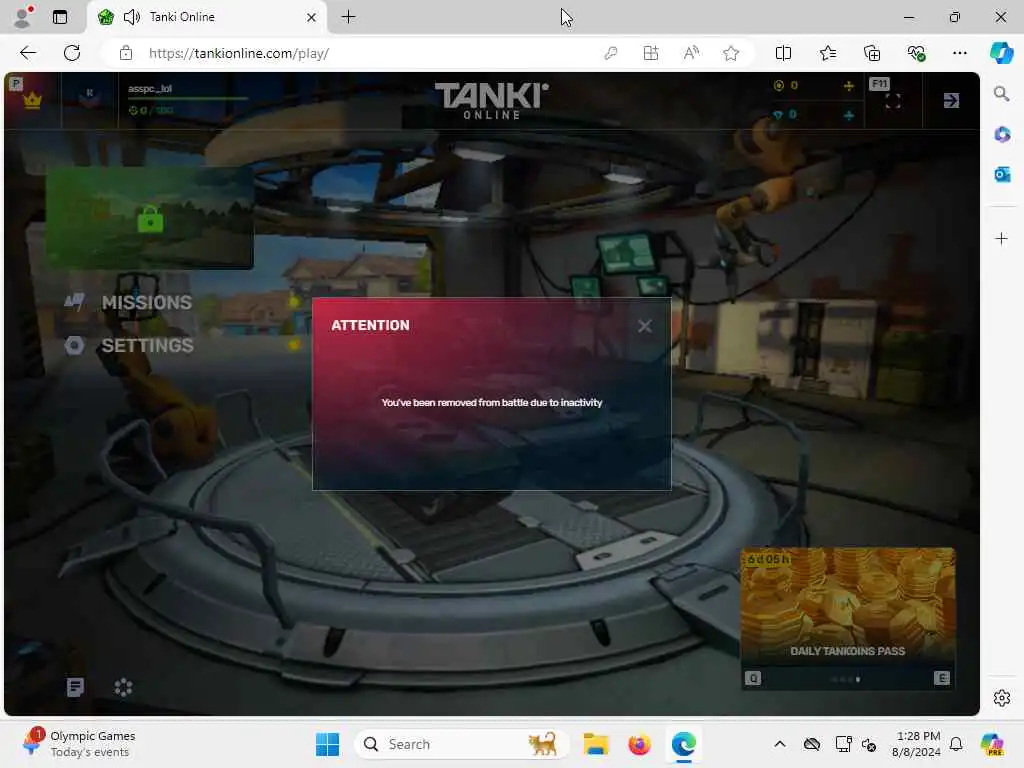Click the rank badge icon
Screen dimensions: 1024x768
coord(89,97)
